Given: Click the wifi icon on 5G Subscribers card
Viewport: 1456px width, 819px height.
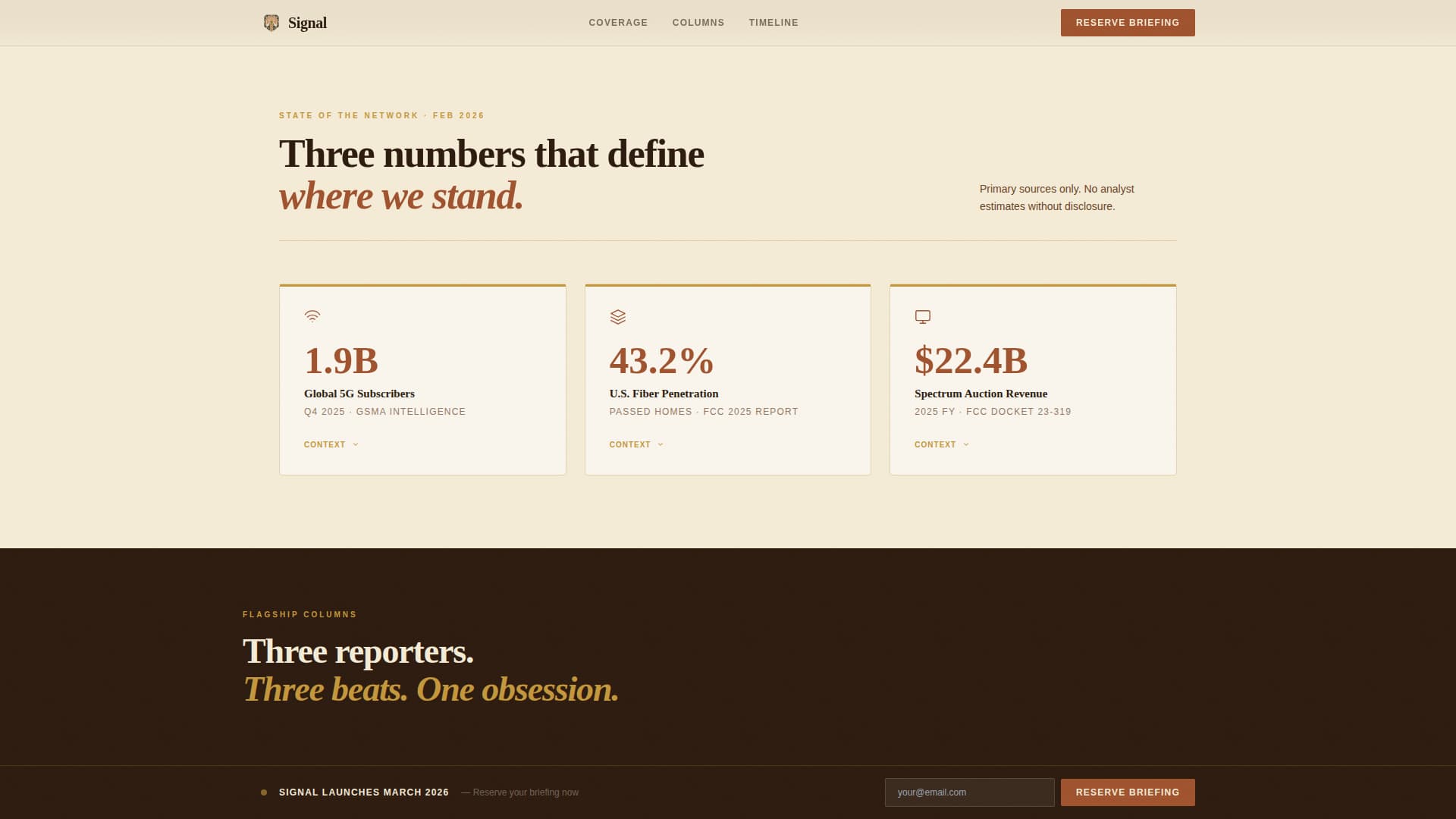Looking at the screenshot, I should pyautogui.click(x=312, y=316).
